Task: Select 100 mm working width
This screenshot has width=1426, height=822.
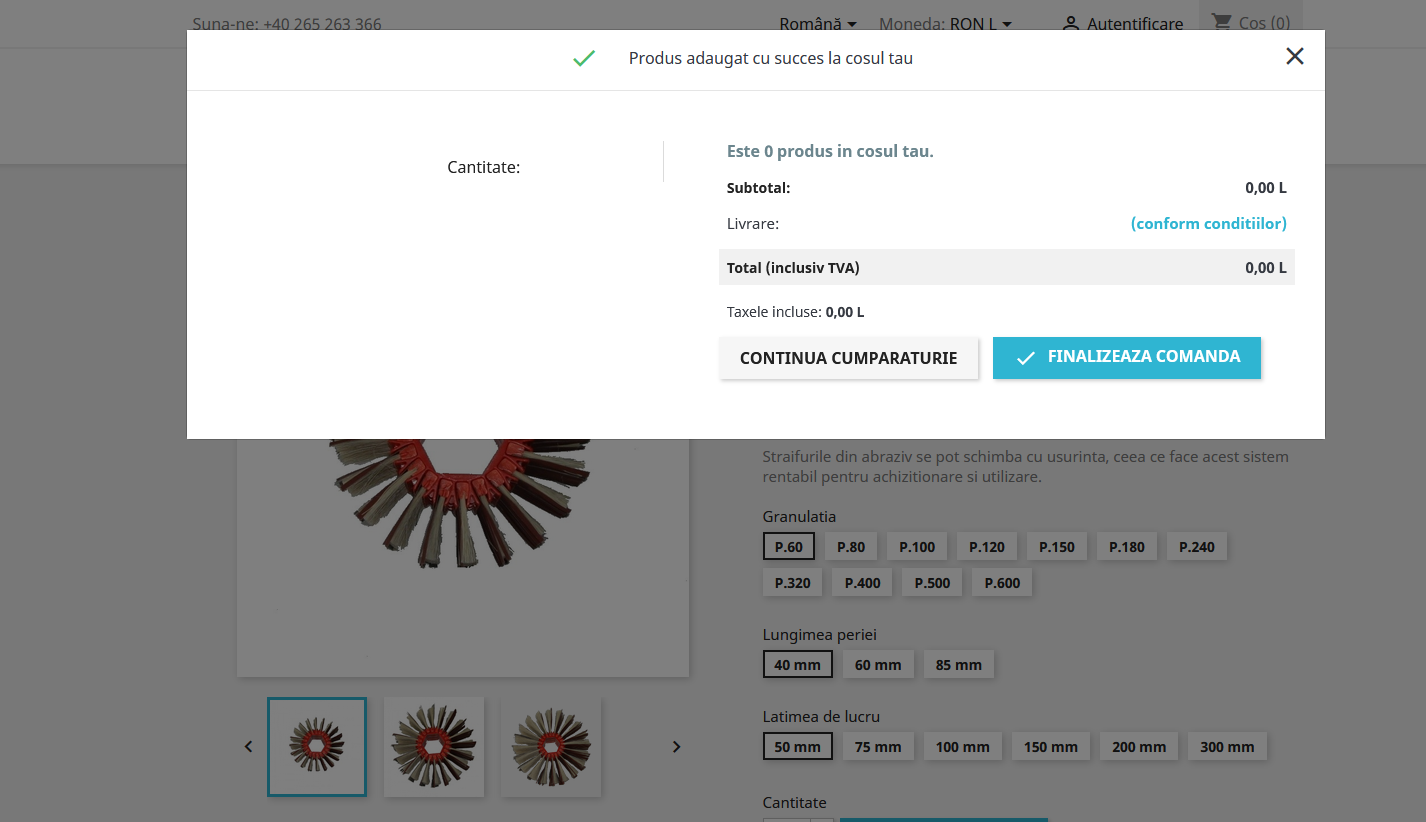Action: 962,747
